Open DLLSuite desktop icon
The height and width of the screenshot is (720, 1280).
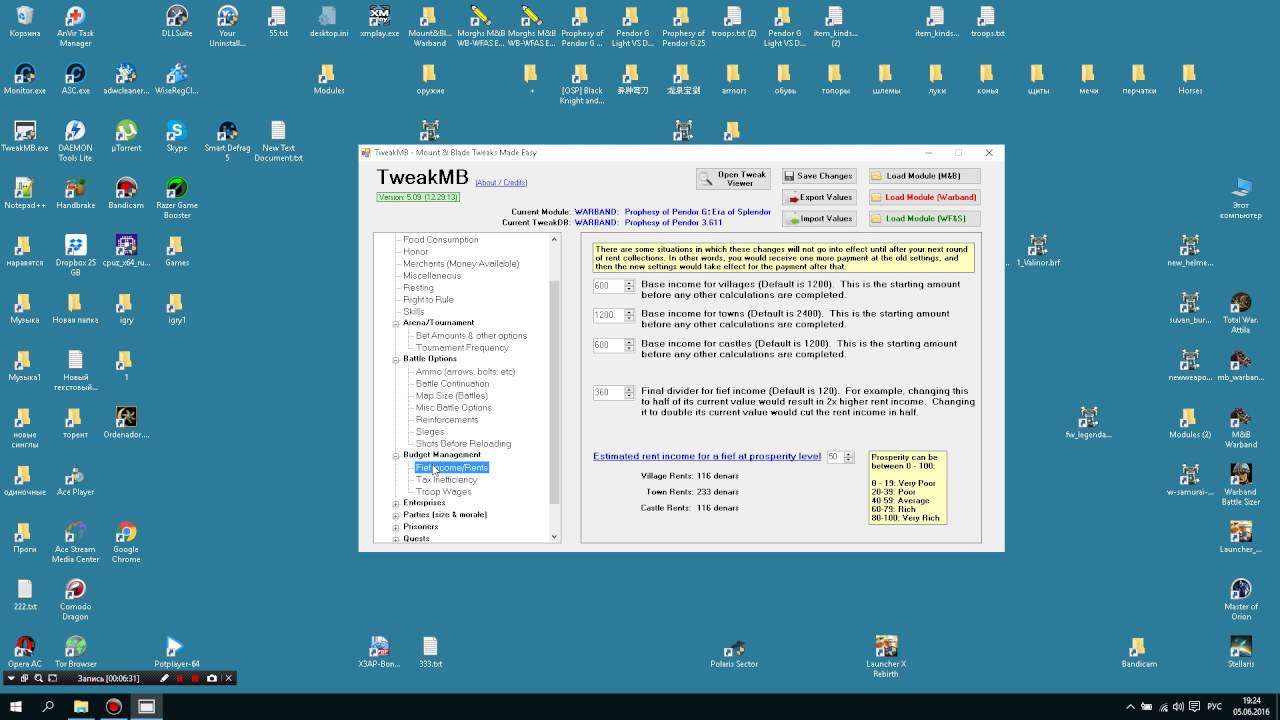(x=177, y=22)
